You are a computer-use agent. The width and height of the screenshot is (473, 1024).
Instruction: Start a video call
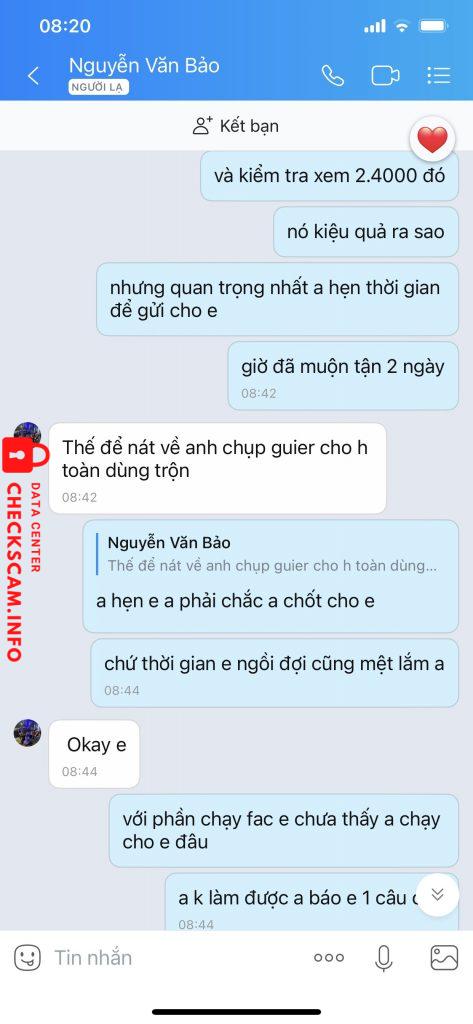(x=385, y=76)
